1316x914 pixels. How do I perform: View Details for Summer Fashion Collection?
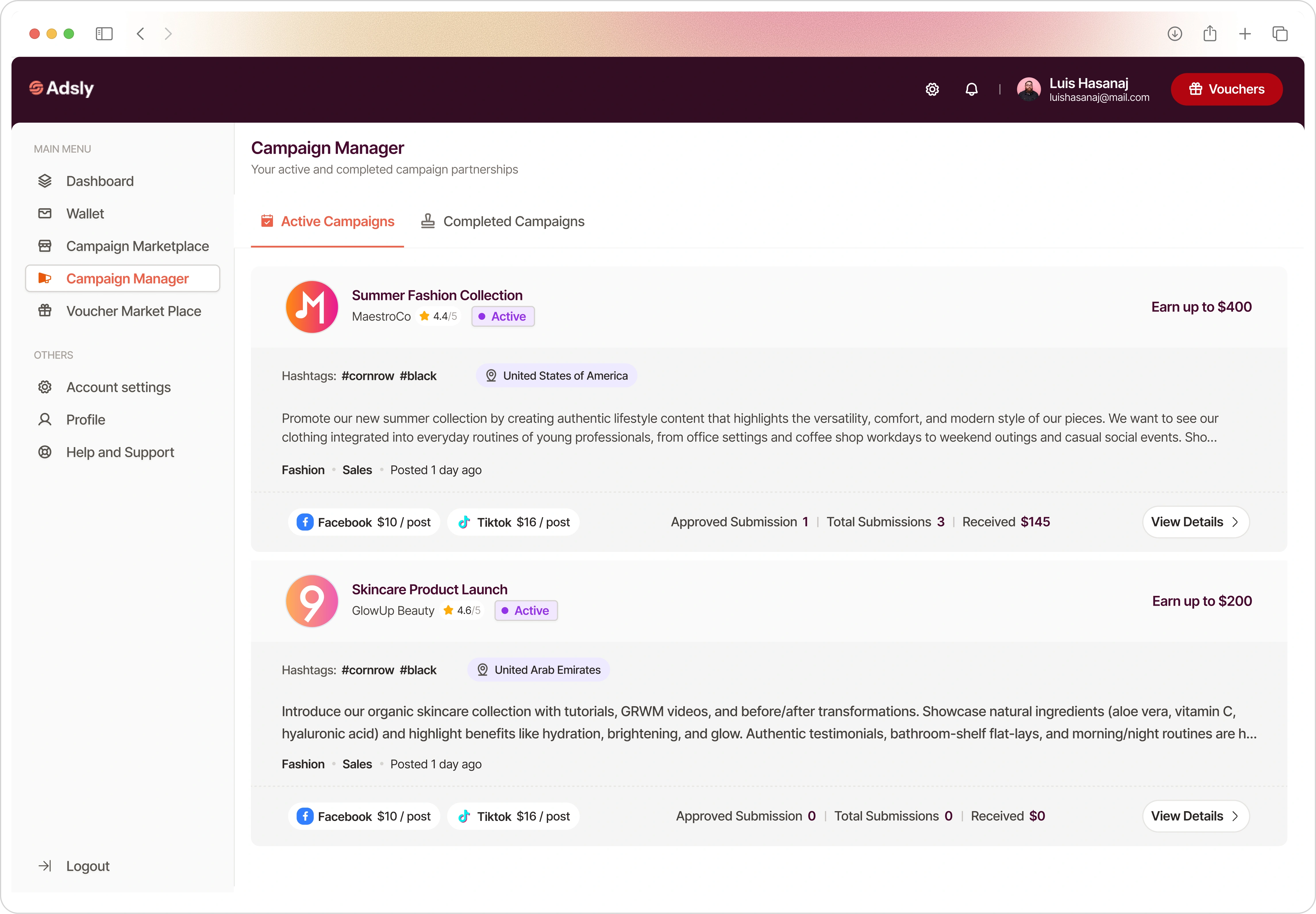[x=1195, y=522]
